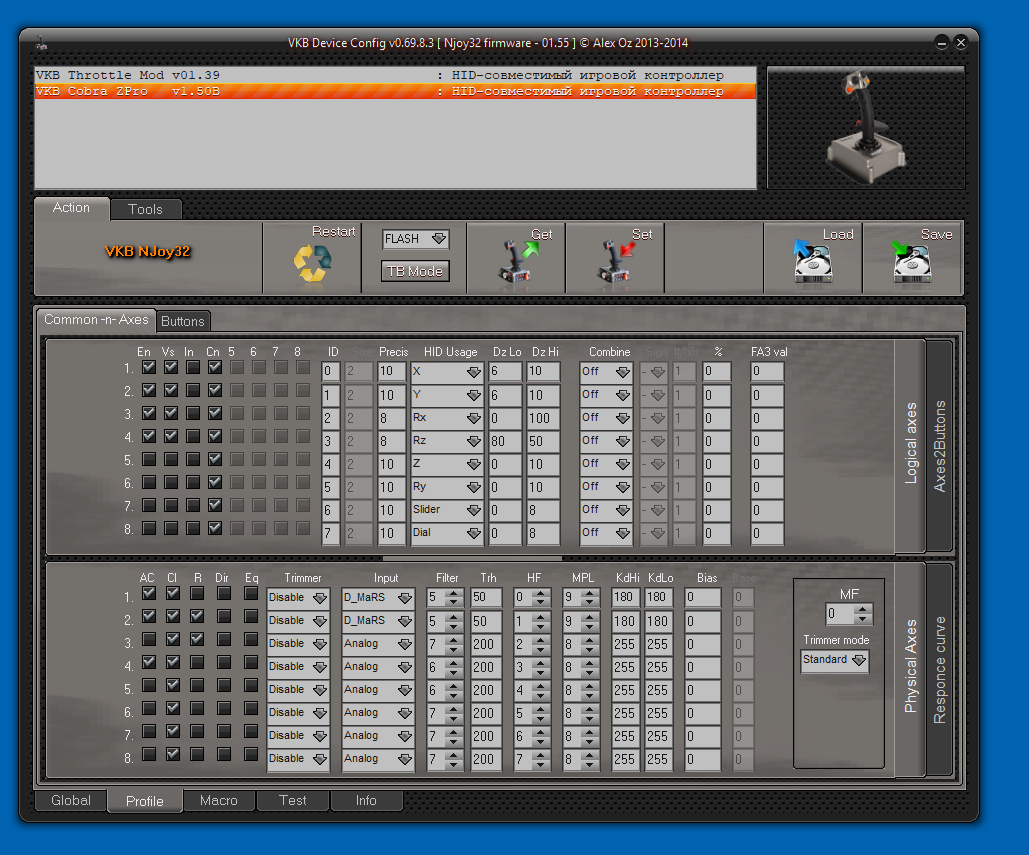The image size is (1029, 855).
Task: Click the Restart recycle icon
Action: [x=311, y=264]
